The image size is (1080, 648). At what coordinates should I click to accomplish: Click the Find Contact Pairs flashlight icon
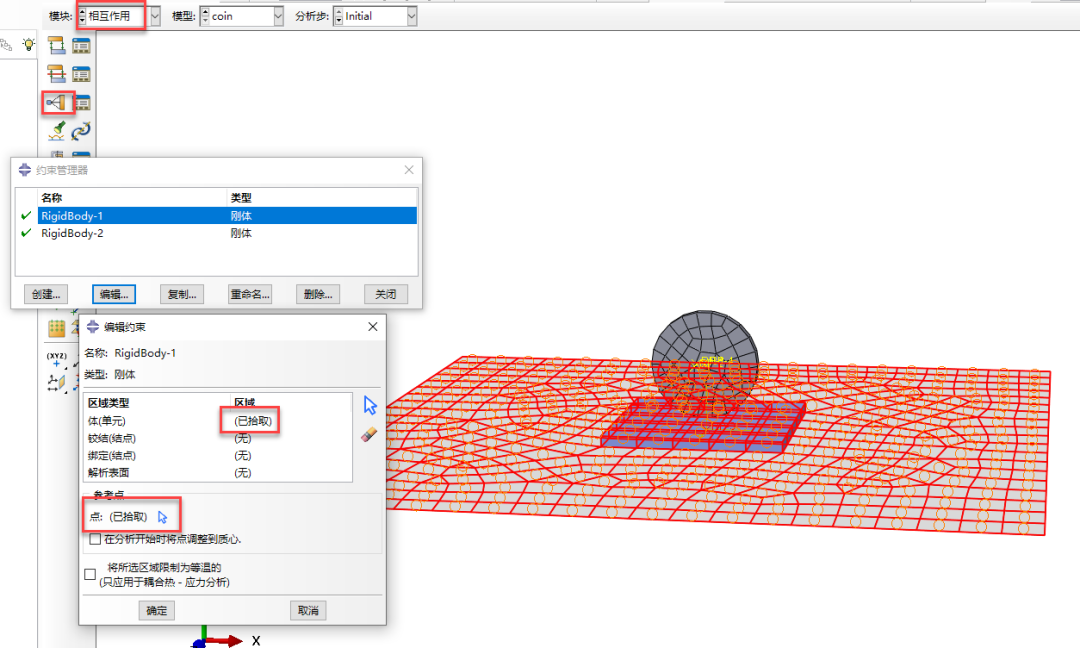pos(56,131)
